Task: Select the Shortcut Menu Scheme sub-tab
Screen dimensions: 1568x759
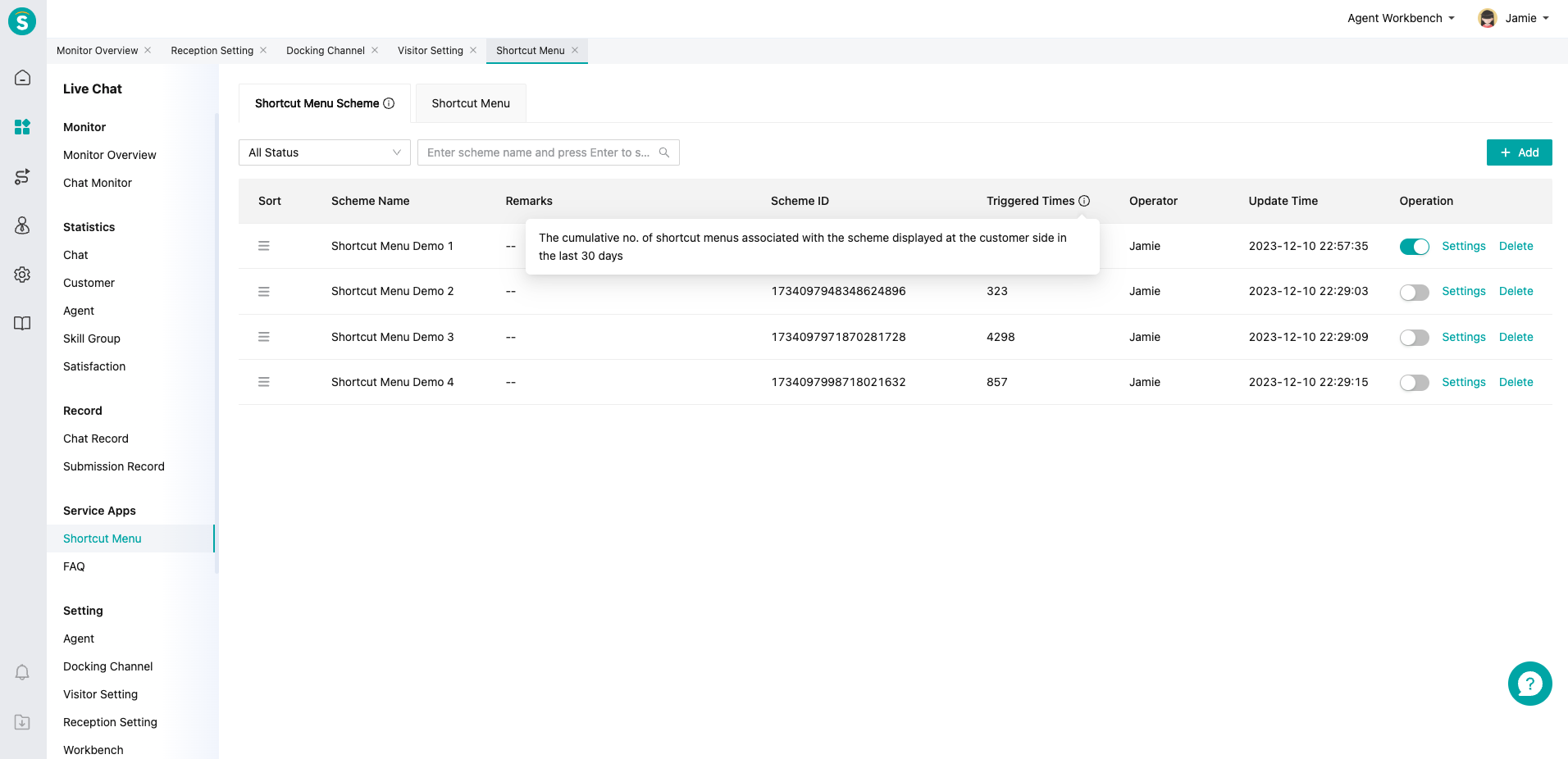Action: (x=324, y=103)
